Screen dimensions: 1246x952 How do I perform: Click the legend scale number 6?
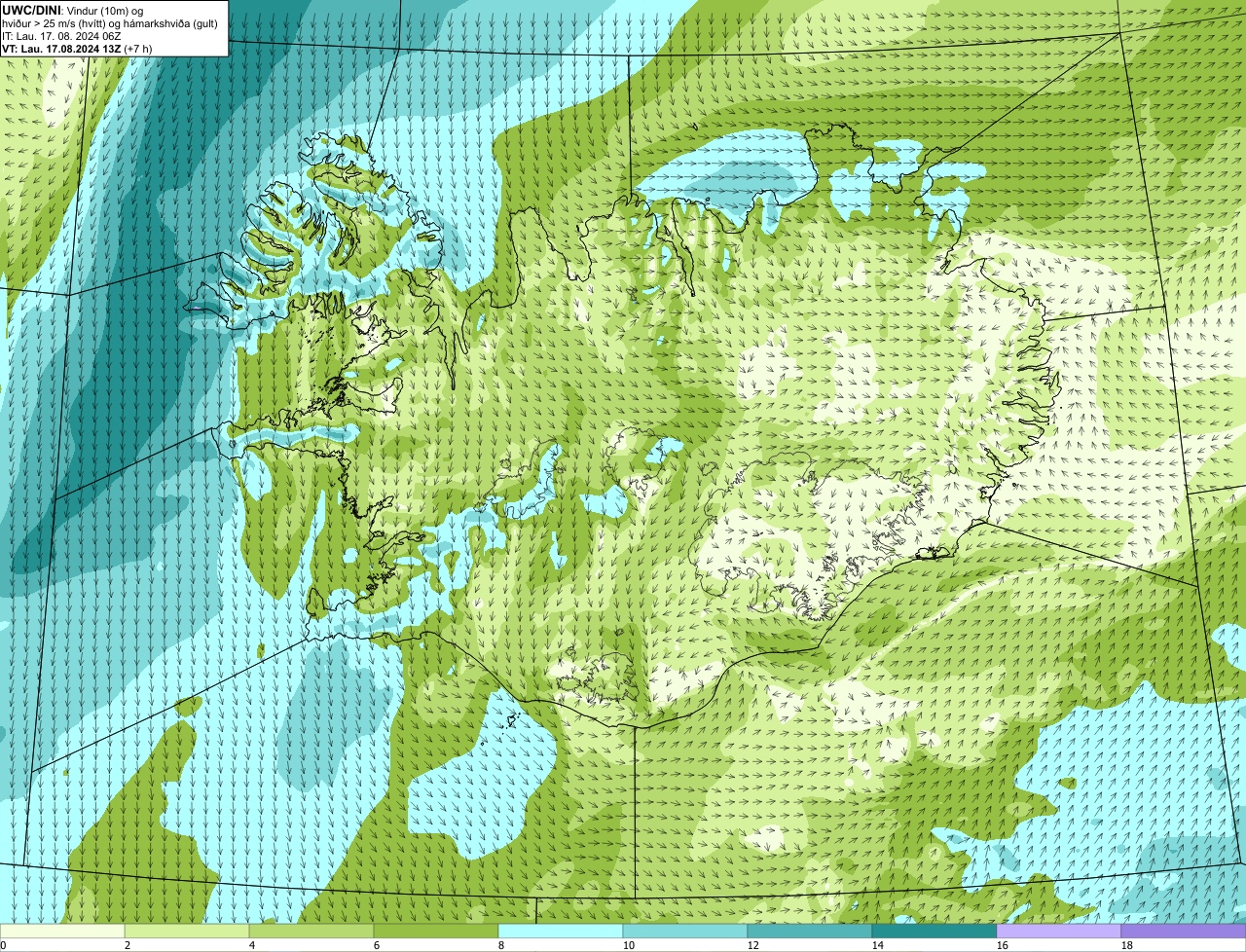[377, 945]
